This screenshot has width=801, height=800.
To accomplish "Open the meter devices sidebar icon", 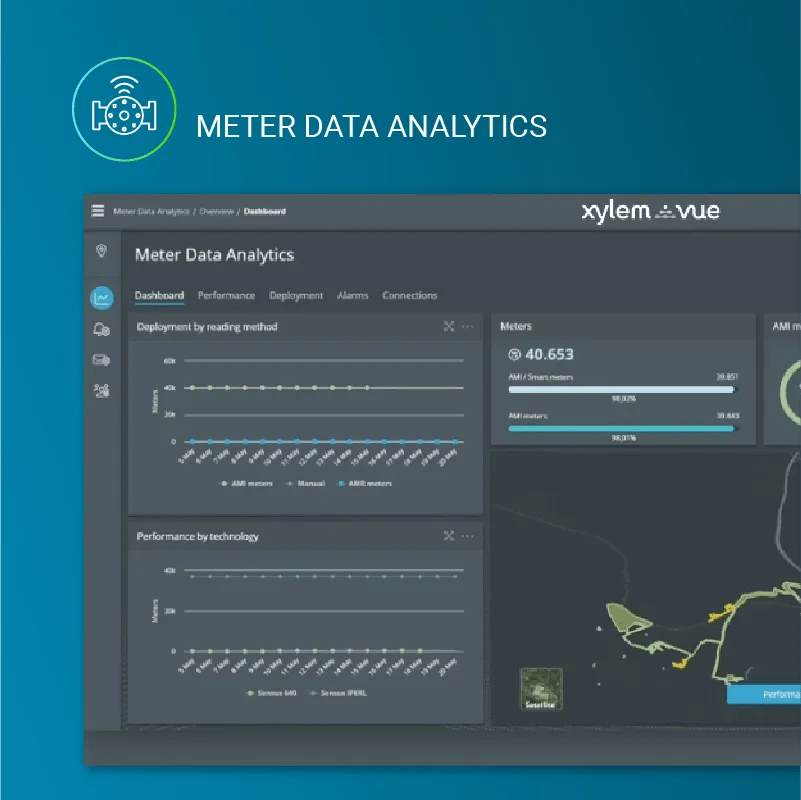I will click(102, 330).
